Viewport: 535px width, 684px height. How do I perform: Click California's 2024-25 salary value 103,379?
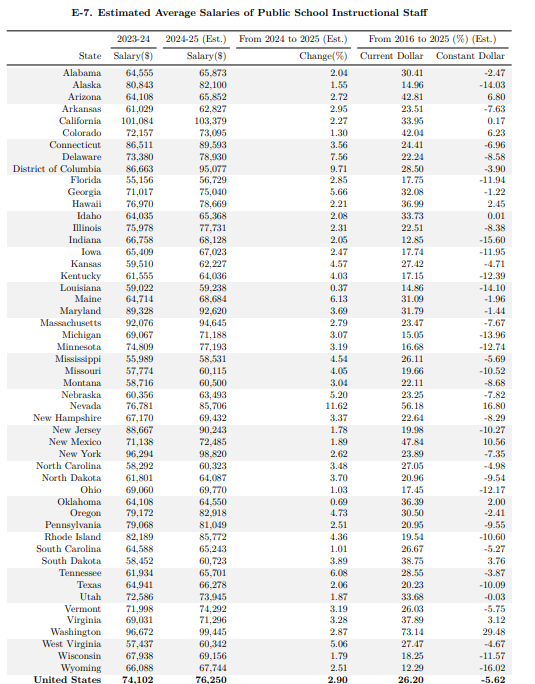pyautogui.click(x=210, y=121)
